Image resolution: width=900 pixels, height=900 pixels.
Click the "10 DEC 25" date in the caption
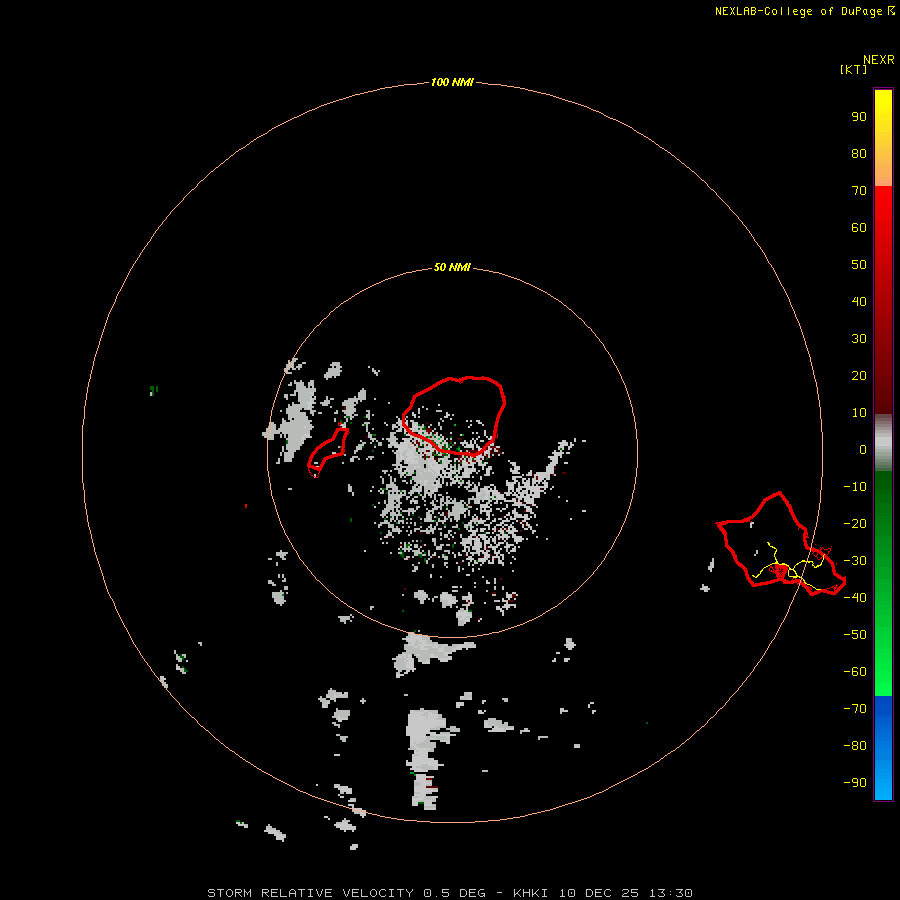click(599, 893)
